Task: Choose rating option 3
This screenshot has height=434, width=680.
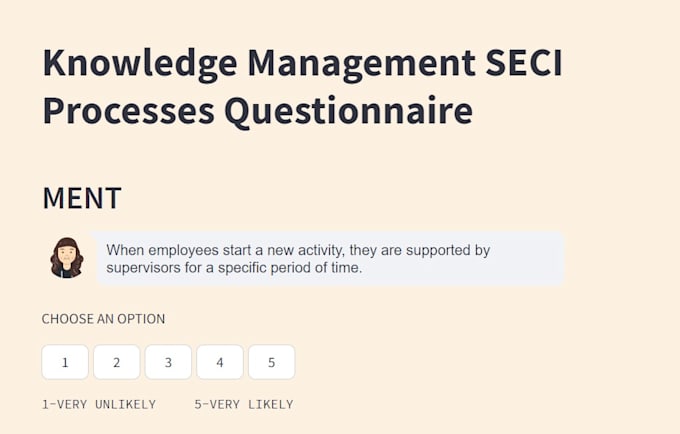Action: point(168,362)
